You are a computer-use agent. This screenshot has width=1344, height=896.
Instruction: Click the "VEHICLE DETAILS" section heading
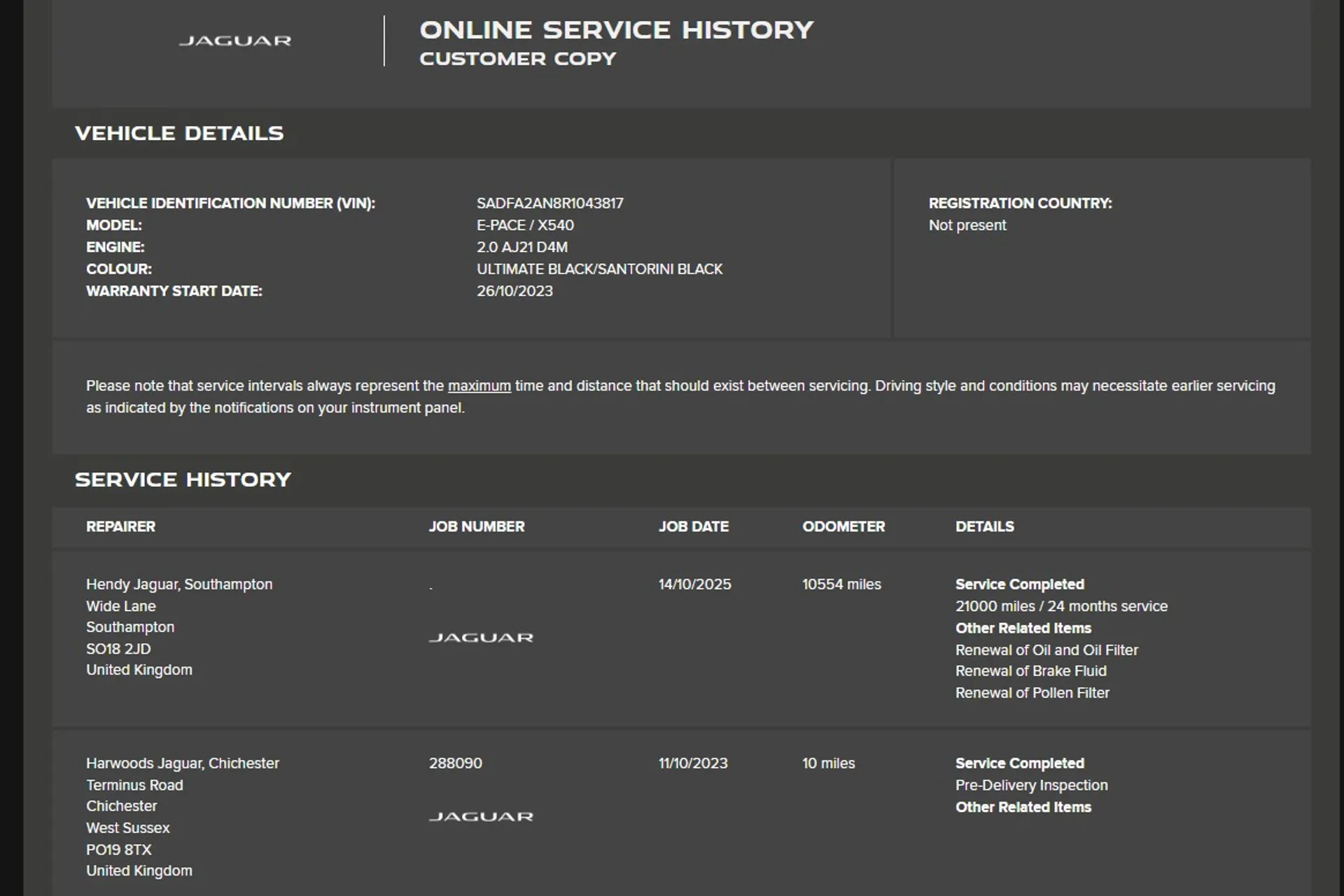[179, 133]
